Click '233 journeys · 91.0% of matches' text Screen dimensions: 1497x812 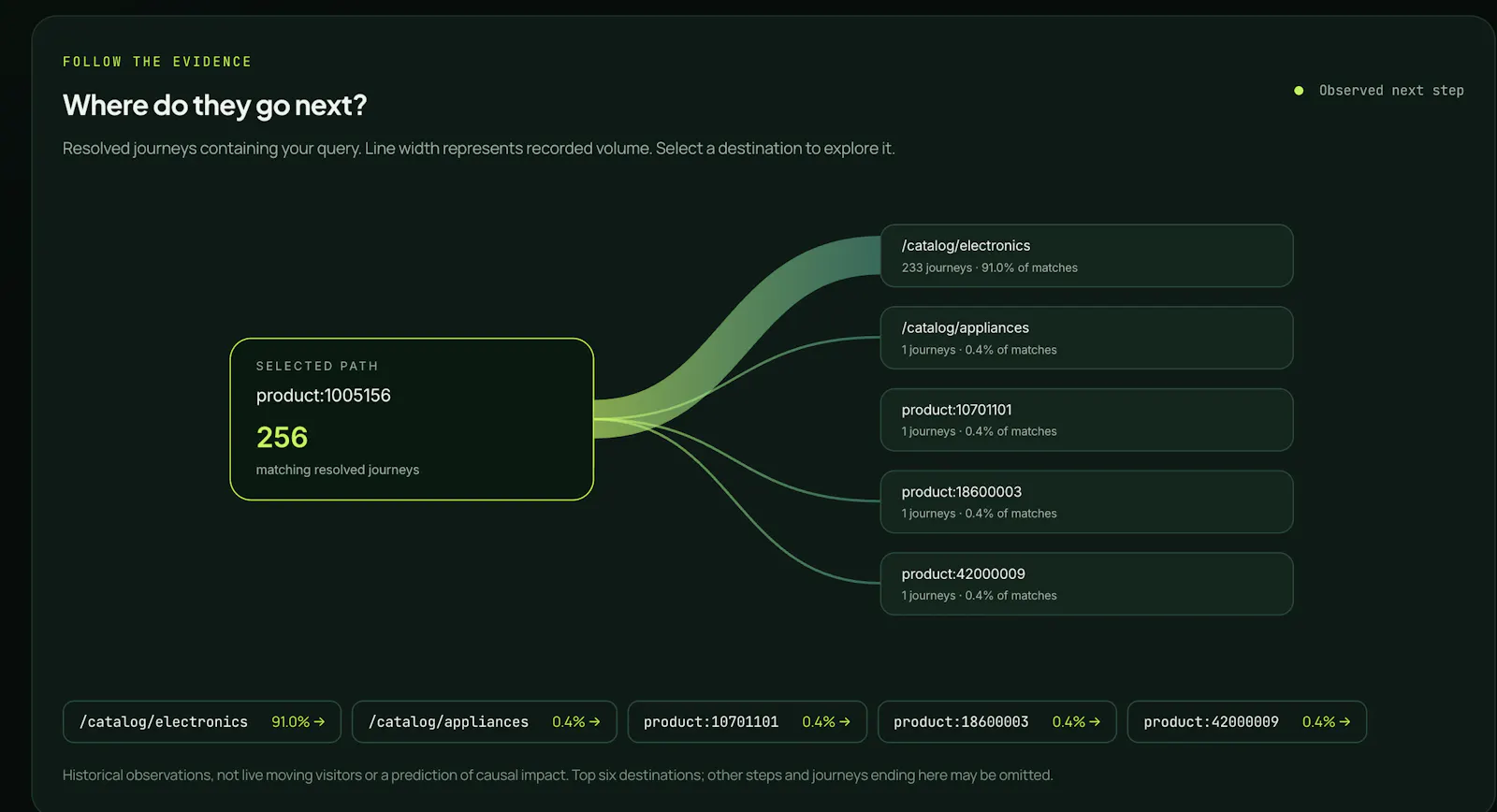989,268
